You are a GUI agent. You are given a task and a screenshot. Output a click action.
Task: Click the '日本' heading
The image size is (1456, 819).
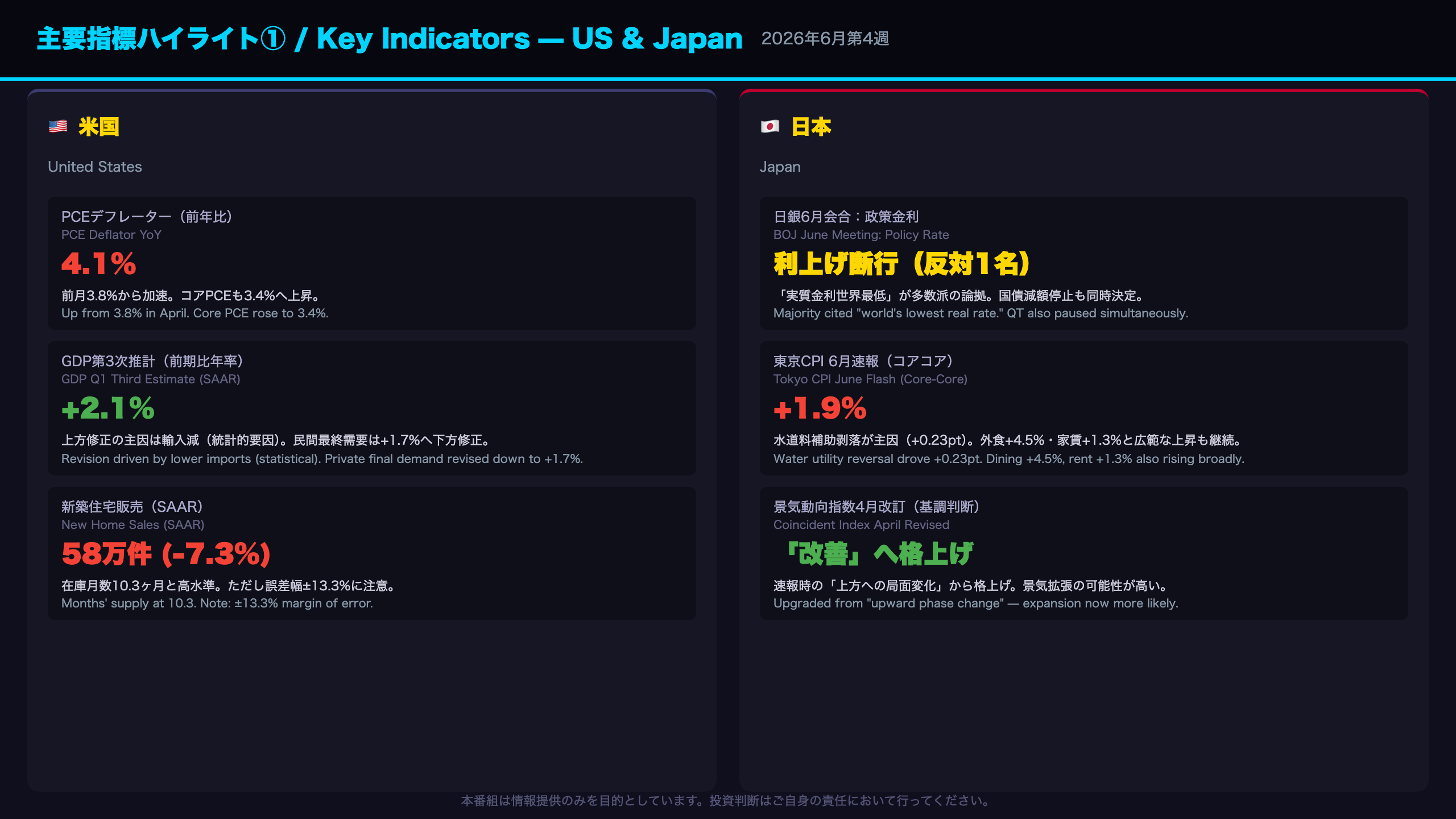click(811, 126)
